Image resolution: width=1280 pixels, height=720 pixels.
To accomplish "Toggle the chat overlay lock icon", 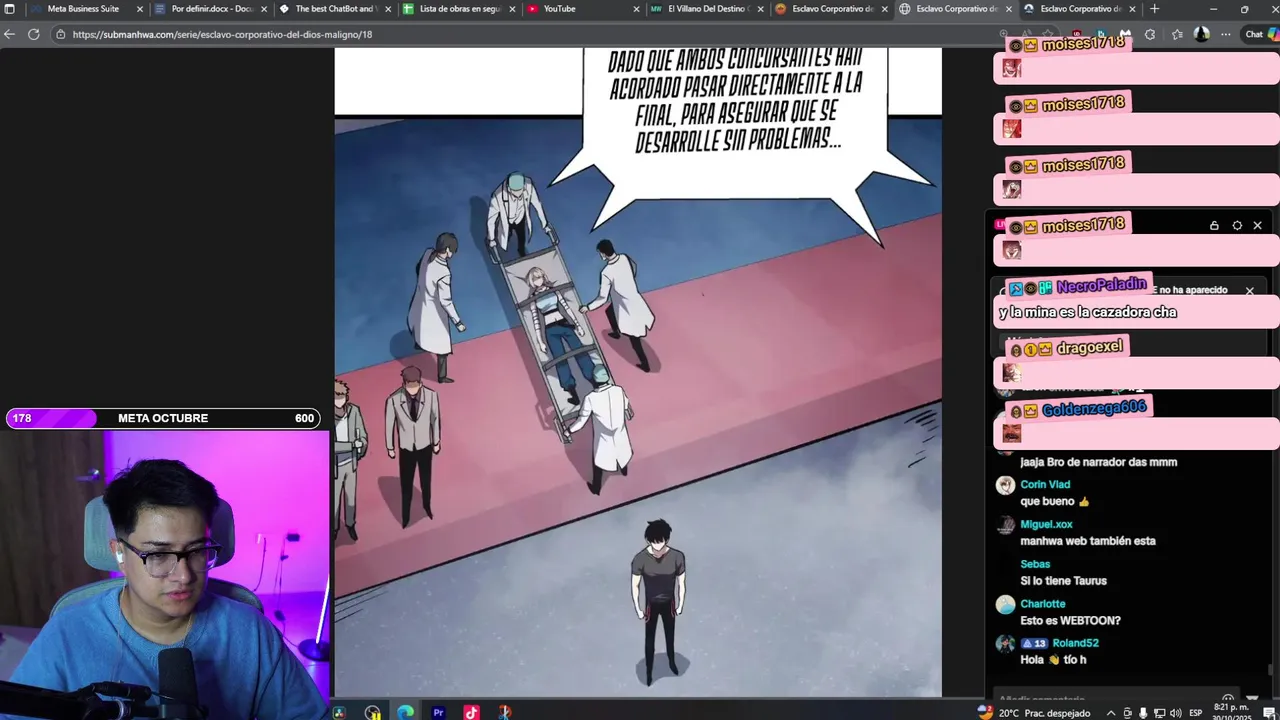I will (1214, 226).
